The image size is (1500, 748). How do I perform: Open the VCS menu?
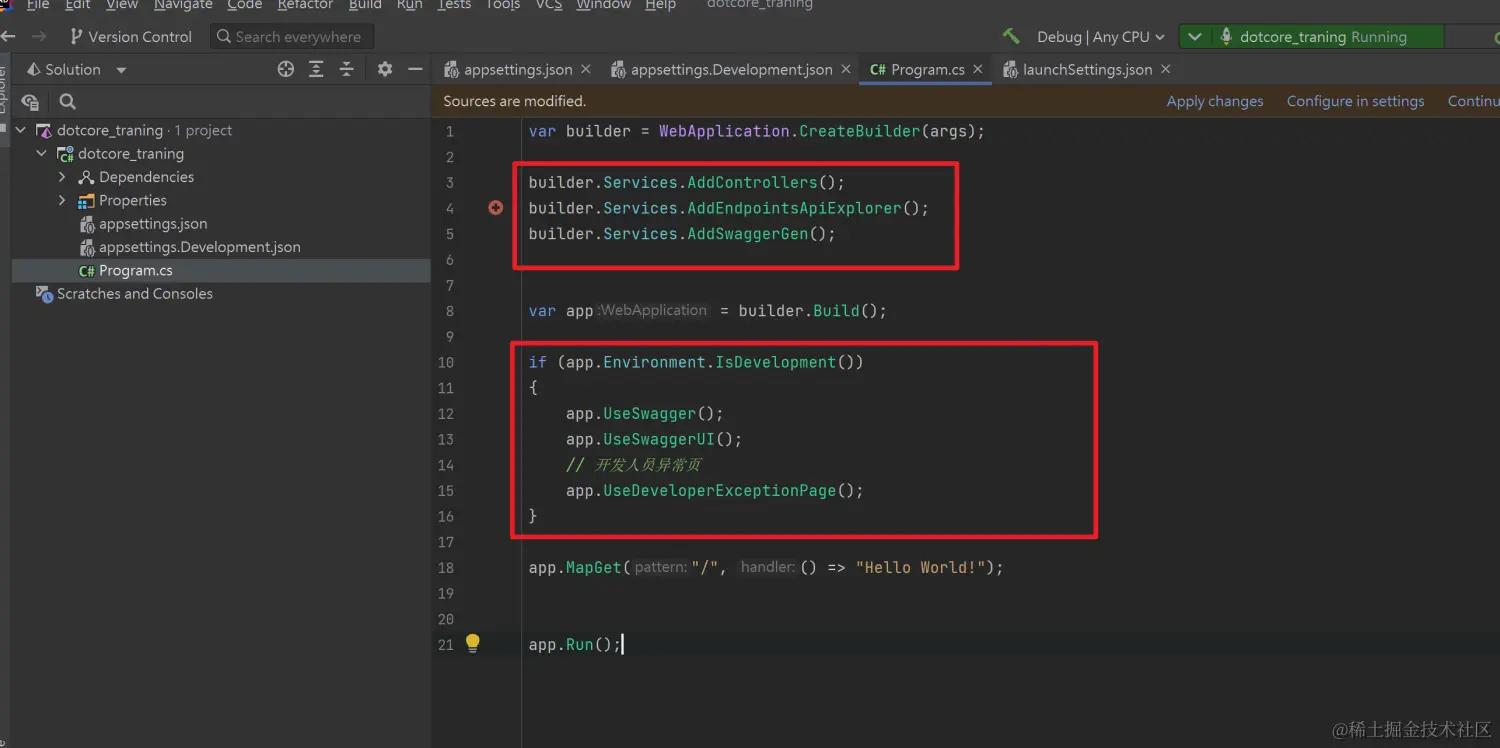[x=548, y=4]
